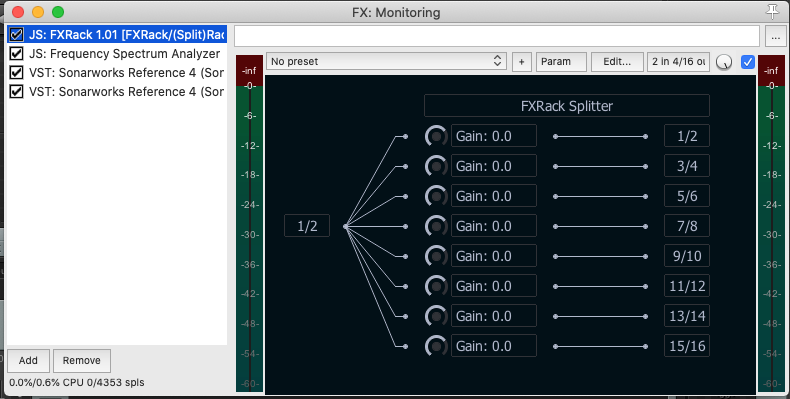Select the 1/2 output channel box

point(687,136)
